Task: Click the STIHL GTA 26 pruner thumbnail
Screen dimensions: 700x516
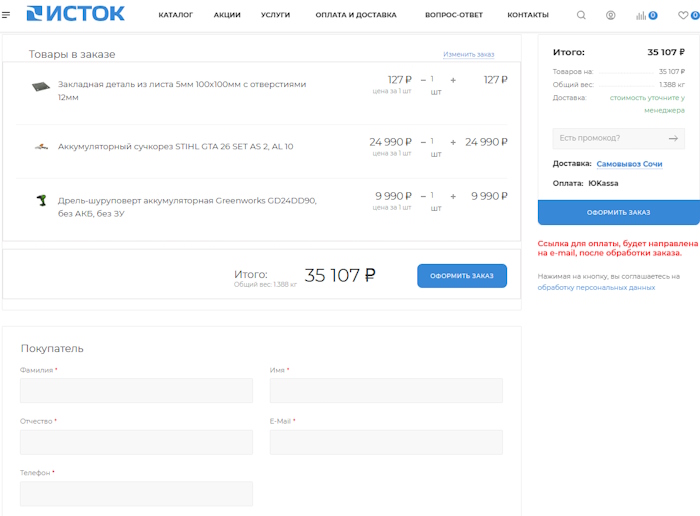Action: coord(41,147)
